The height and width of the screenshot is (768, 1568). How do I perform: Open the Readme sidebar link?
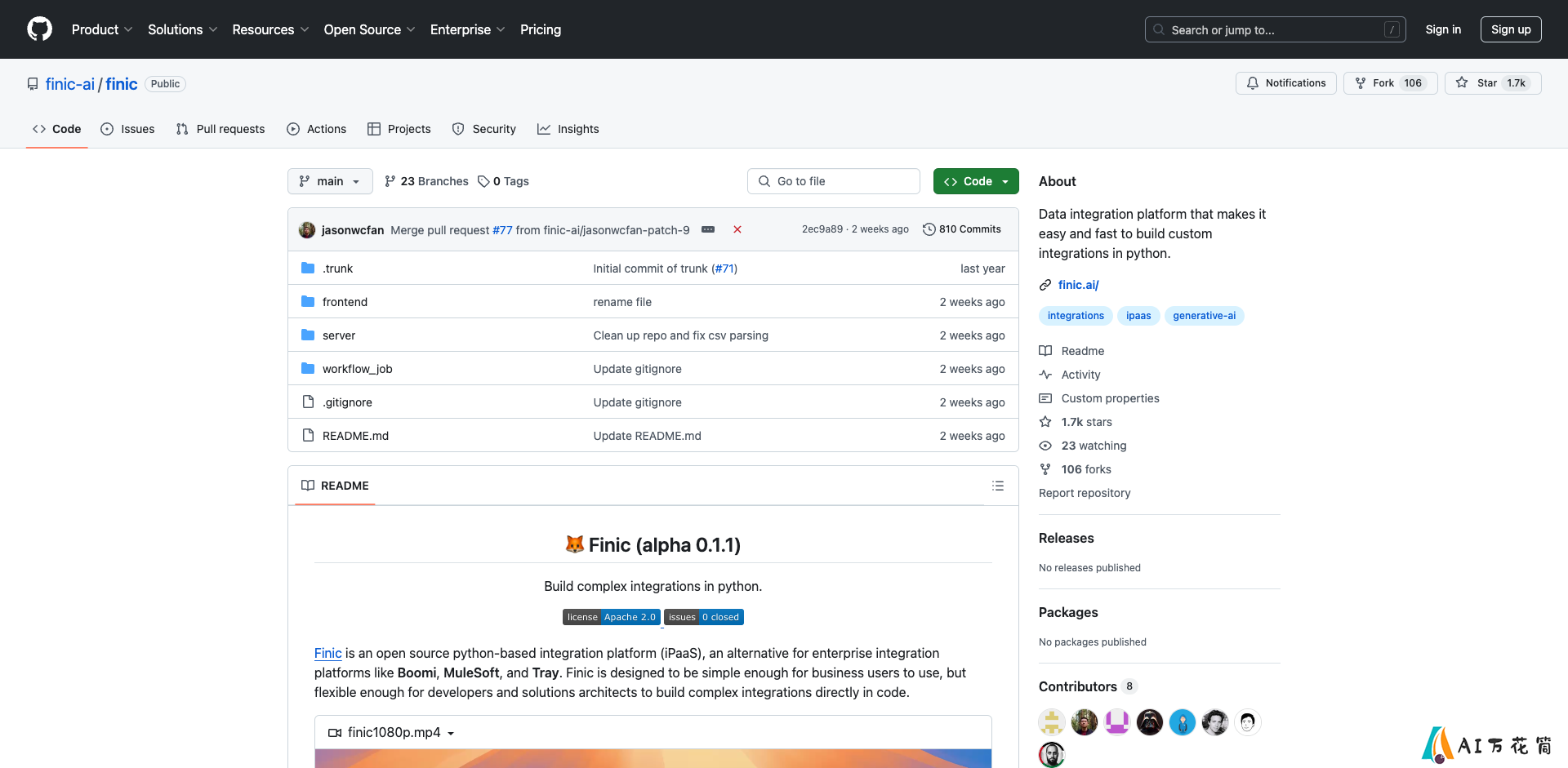tap(1071, 351)
